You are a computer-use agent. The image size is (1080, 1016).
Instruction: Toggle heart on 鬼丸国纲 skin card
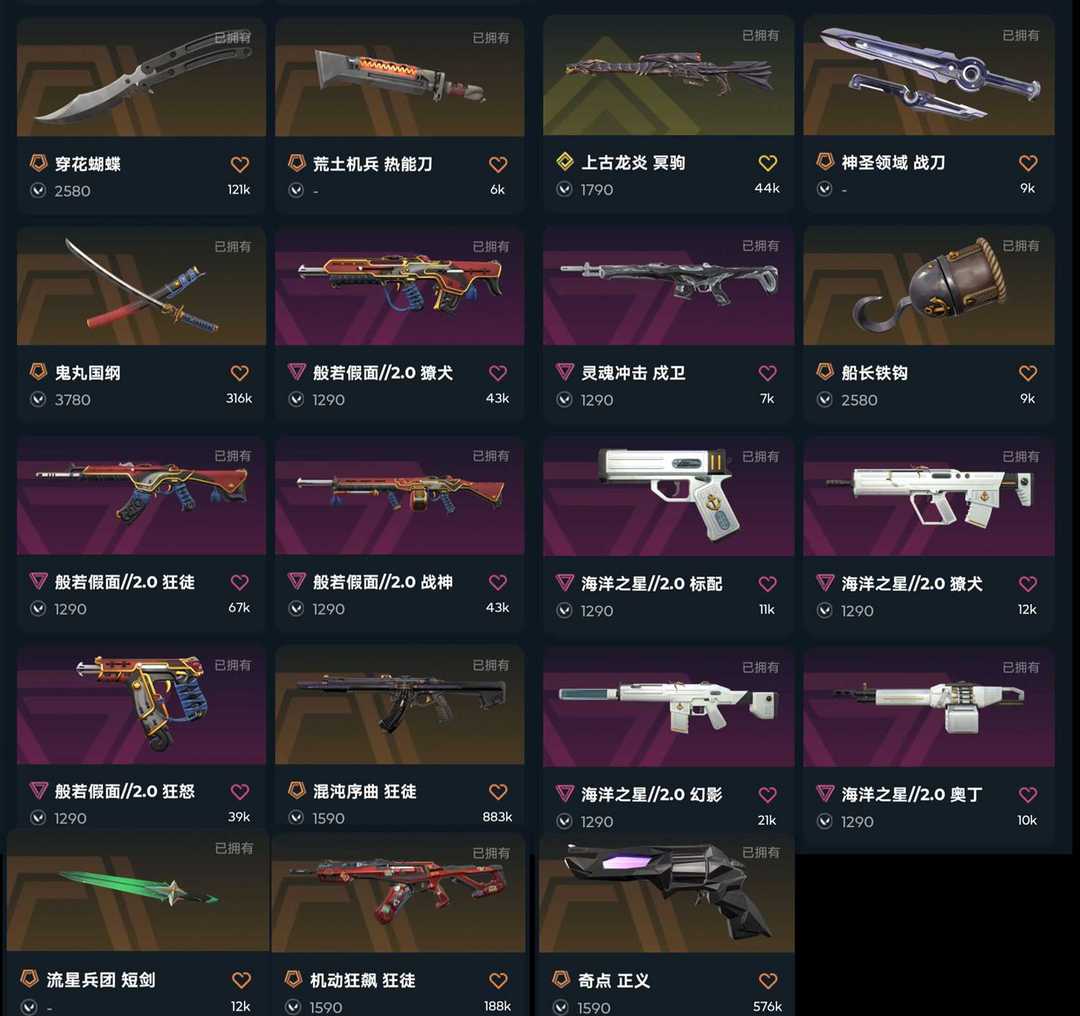click(239, 373)
